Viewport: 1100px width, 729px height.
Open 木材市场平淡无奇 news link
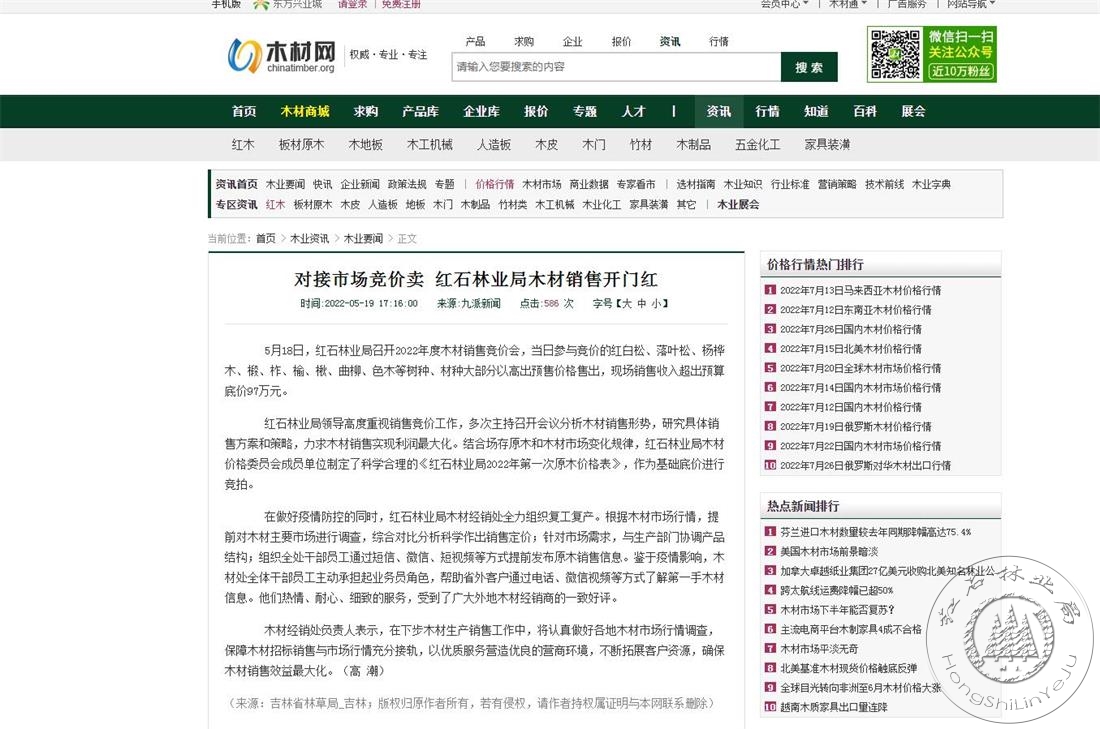coord(819,648)
